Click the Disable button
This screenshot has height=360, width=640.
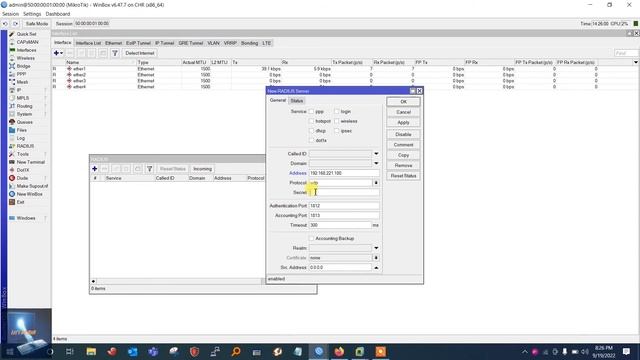pos(403,134)
